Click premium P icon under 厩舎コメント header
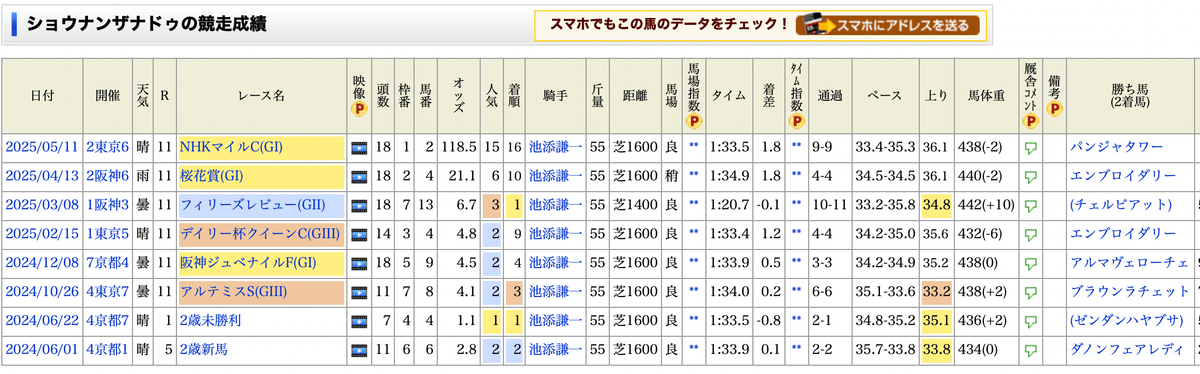The image size is (1200, 374). (1031, 122)
